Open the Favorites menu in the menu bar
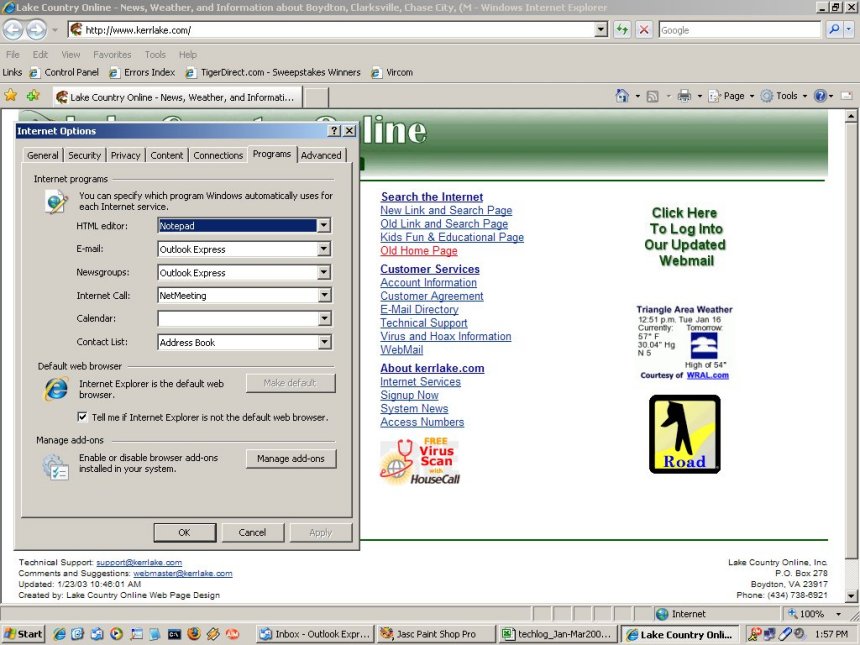Viewport: 860px width, 645px height. (x=112, y=55)
